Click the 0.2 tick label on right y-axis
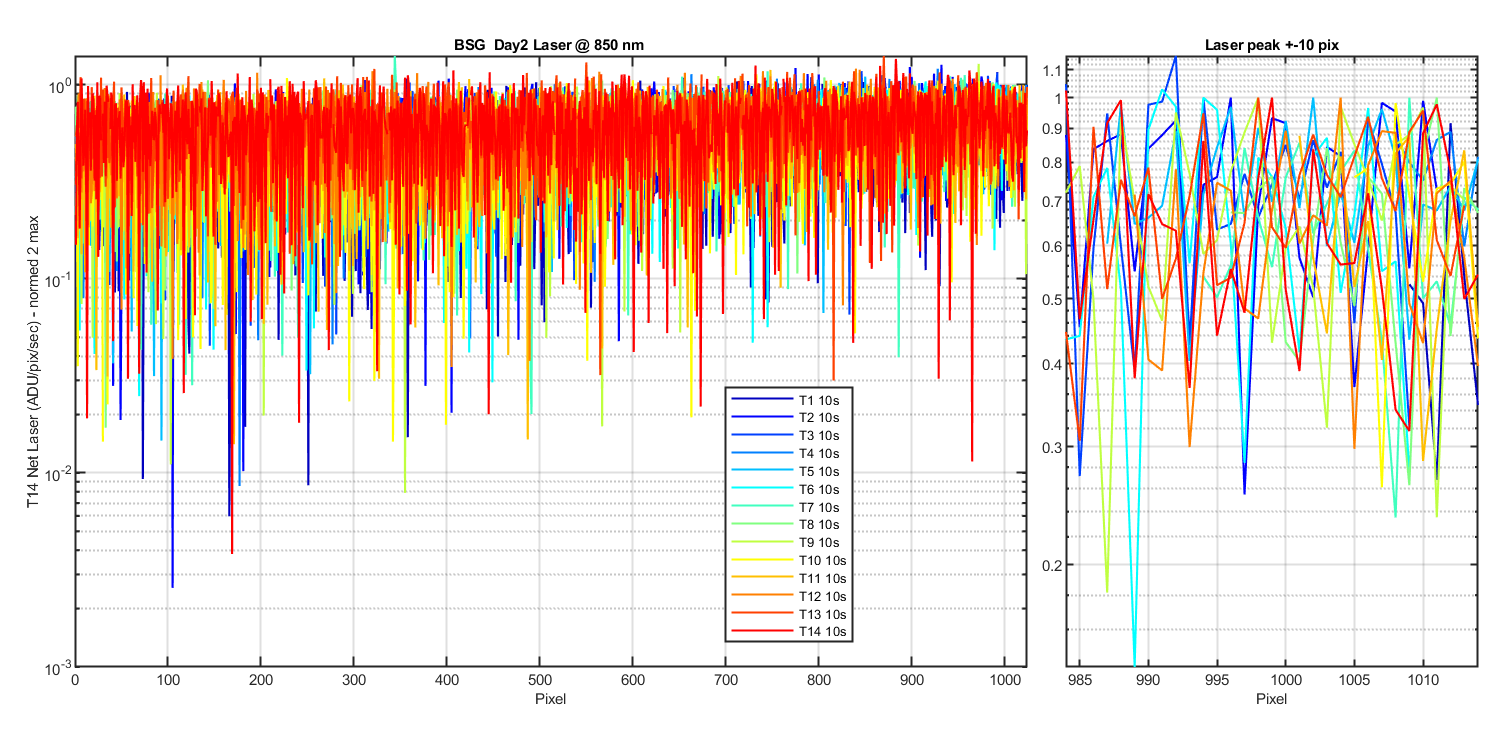Viewport: 1500px width, 750px height. [x=1051, y=565]
